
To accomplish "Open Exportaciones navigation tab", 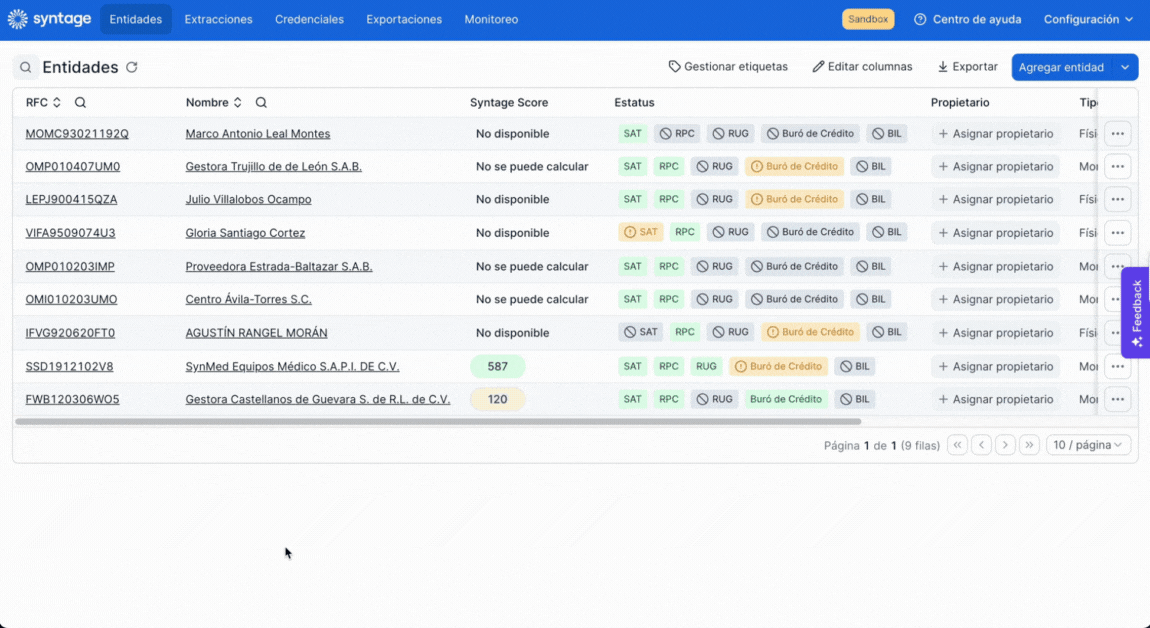I will click(x=404, y=19).
